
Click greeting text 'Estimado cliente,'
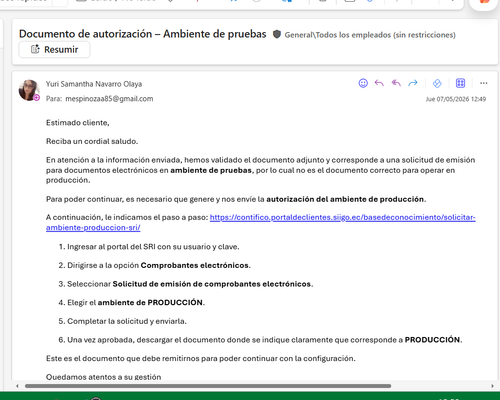[x=78, y=123]
